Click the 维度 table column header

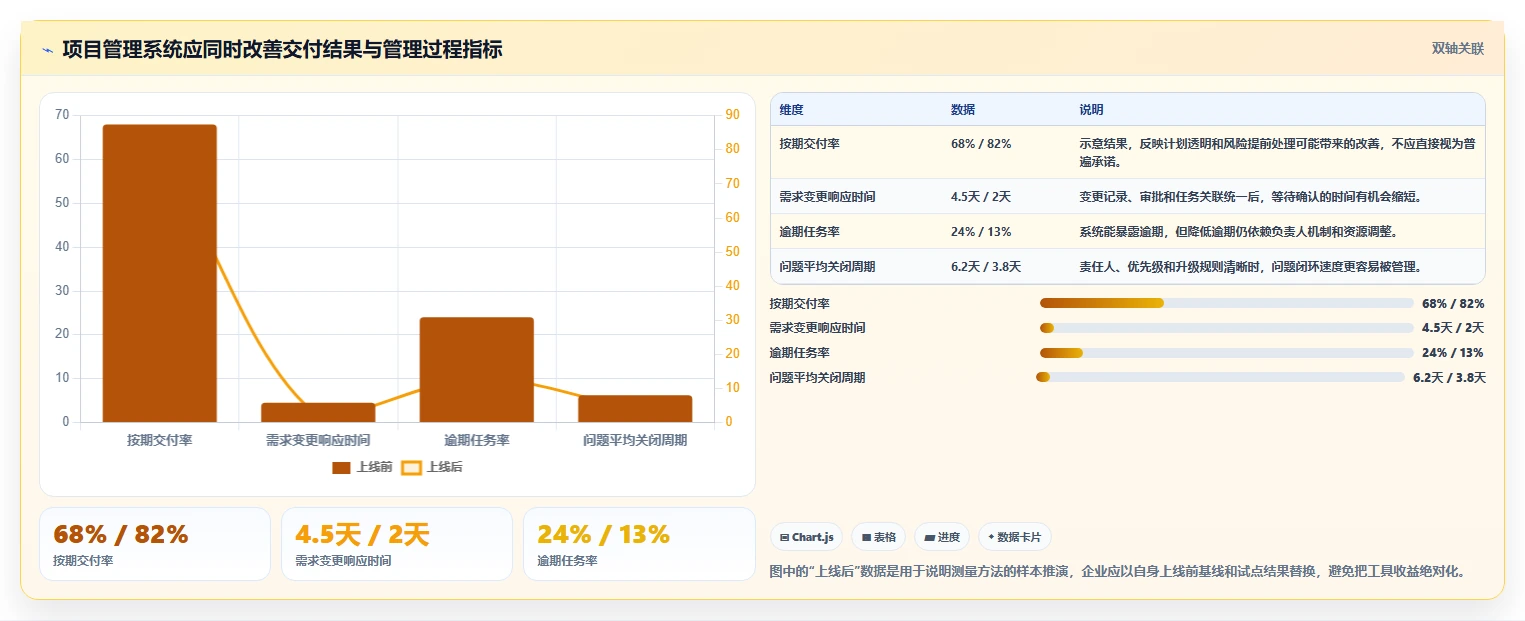792,109
